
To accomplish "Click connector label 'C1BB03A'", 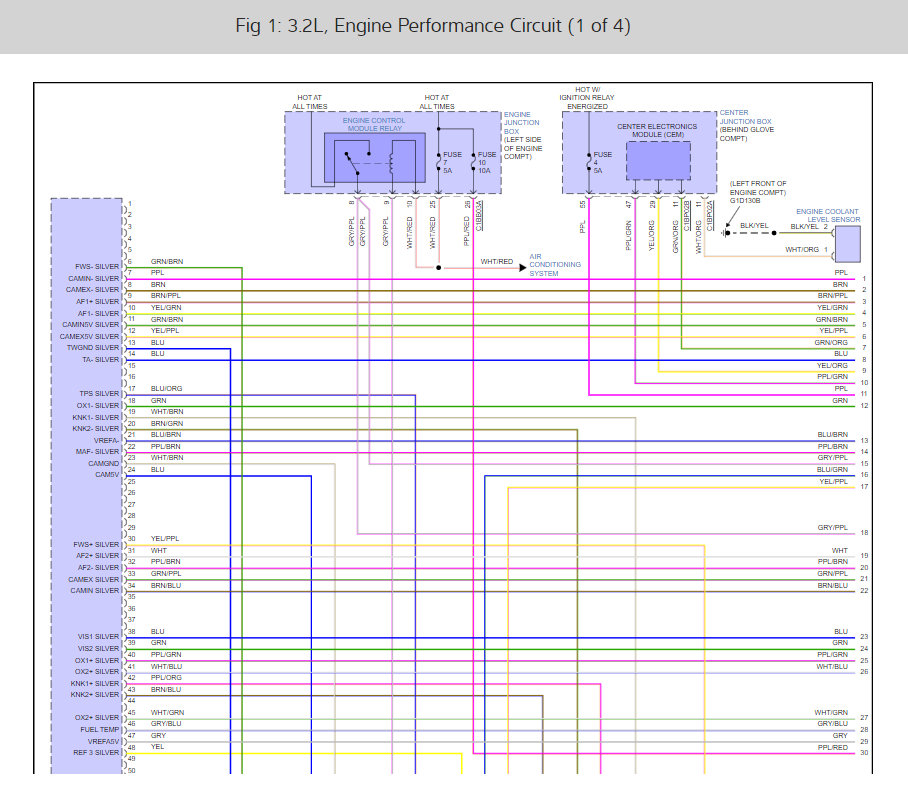I will click(479, 216).
